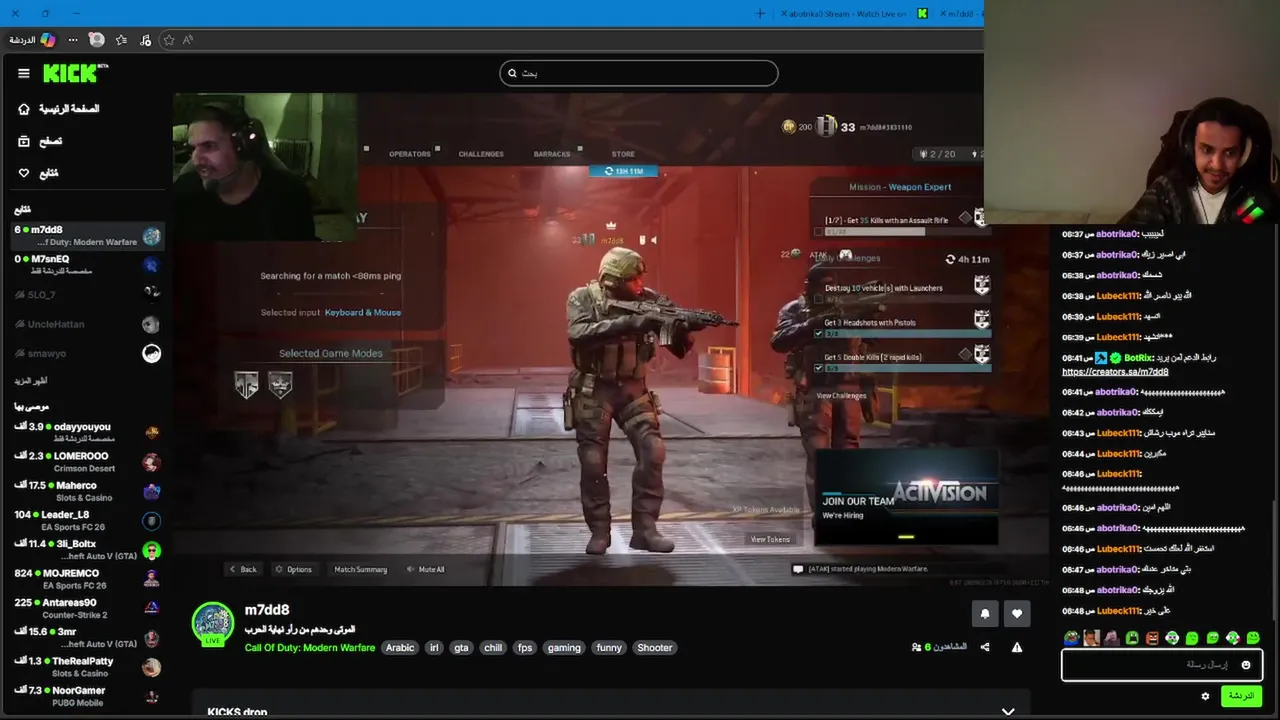The image size is (1280, 720).
Task: Click the gaming tag
Action: (564, 647)
